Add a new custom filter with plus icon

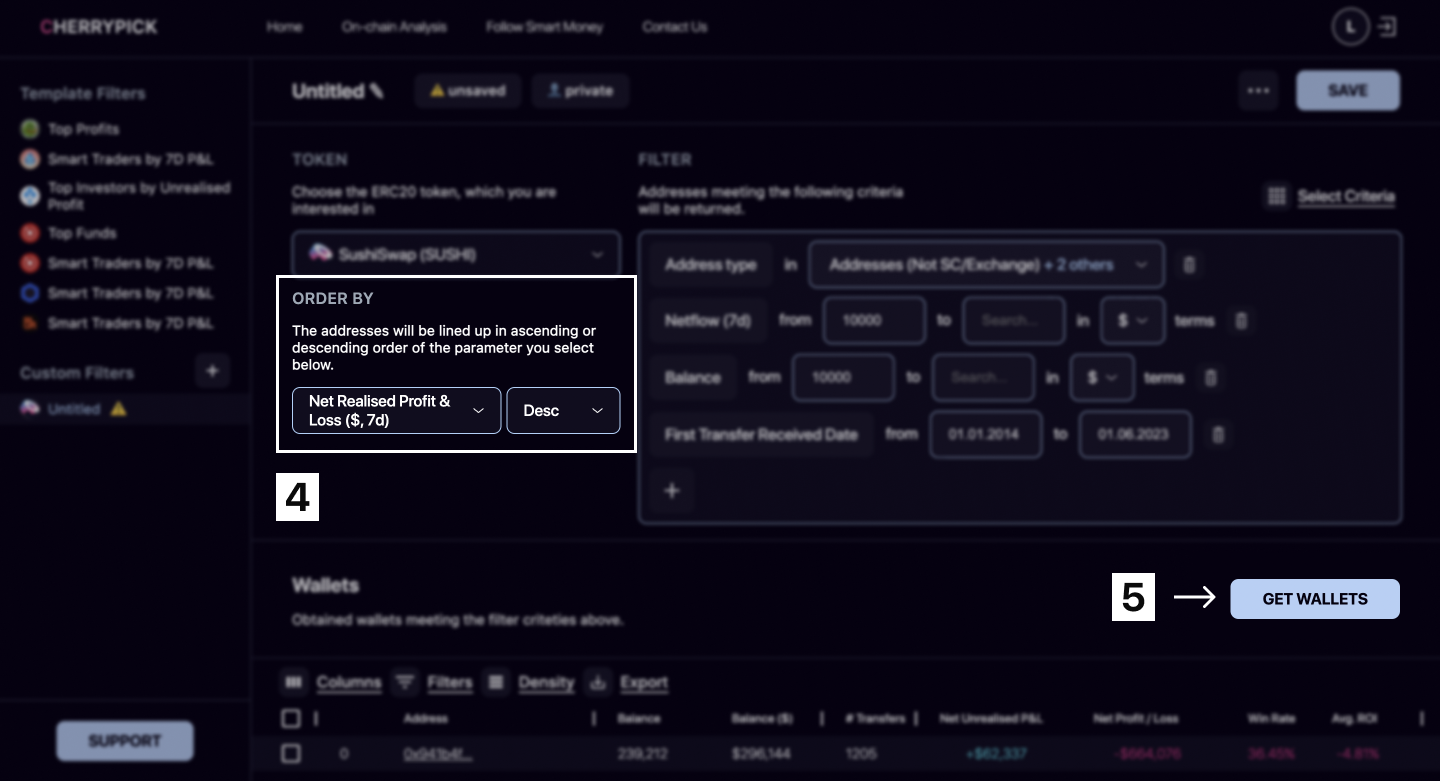(212, 372)
